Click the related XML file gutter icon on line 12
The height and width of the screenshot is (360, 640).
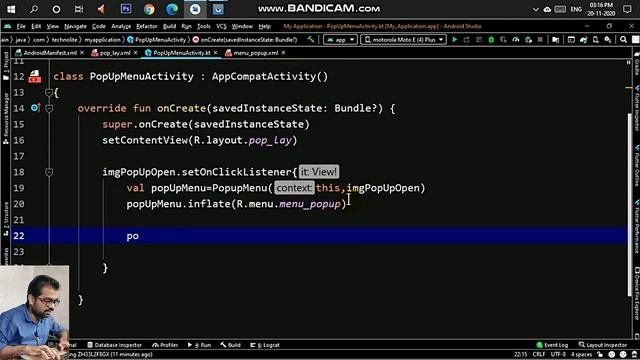35,76
